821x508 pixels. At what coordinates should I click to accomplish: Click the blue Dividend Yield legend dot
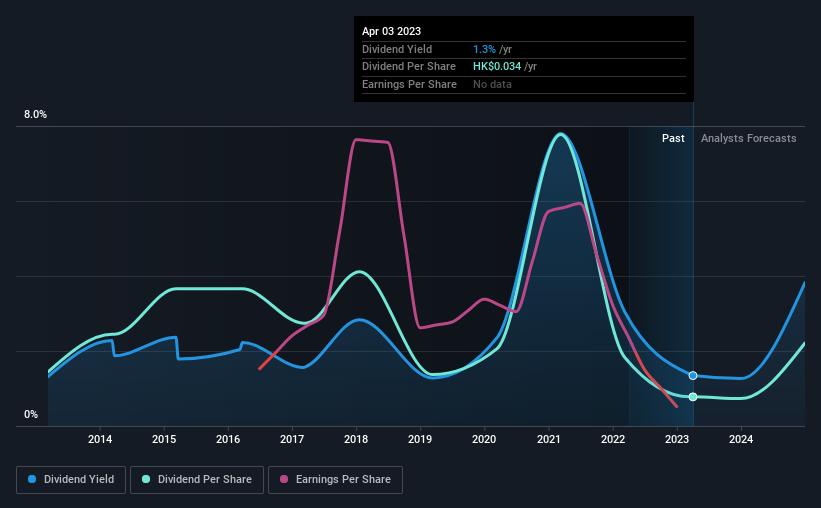click(32, 479)
